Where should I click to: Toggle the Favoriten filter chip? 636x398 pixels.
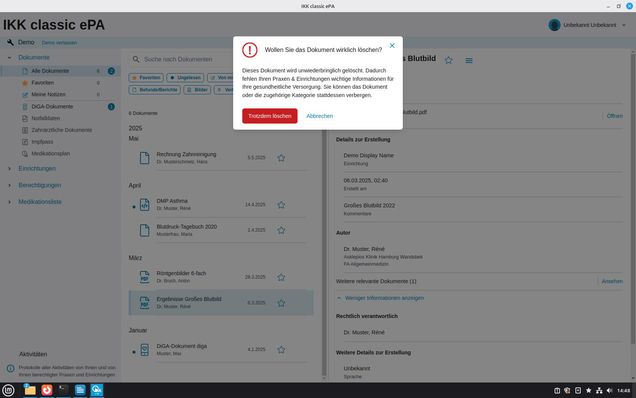click(x=146, y=77)
